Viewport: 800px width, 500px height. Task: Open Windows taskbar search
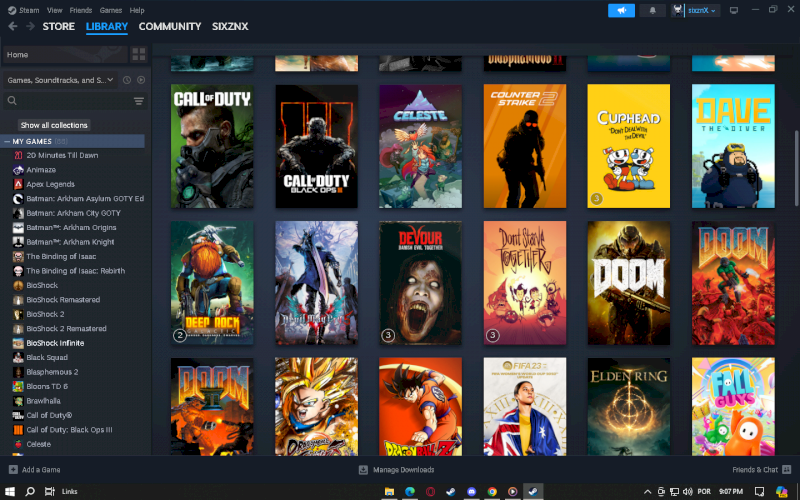tap(30, 491)
